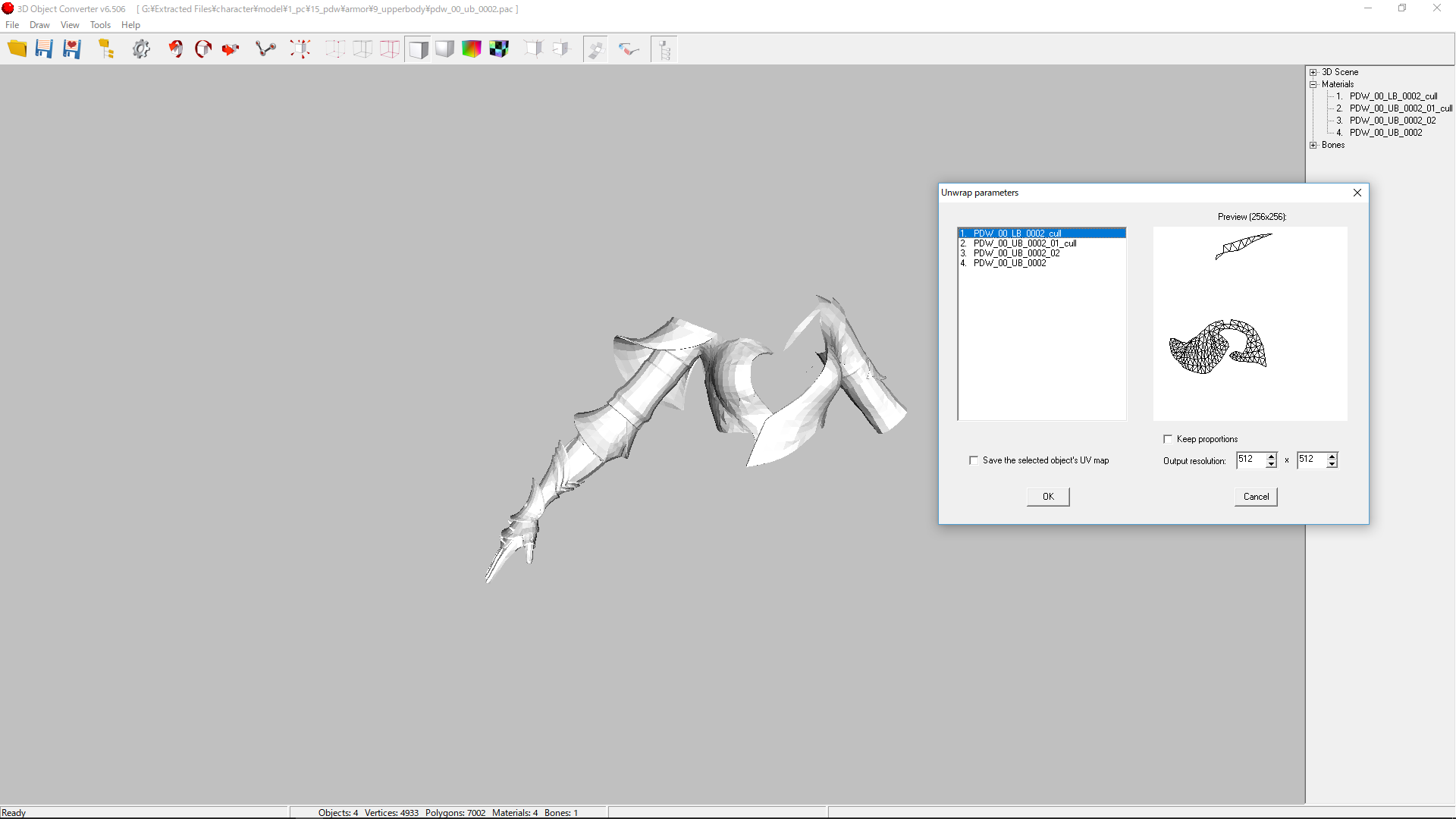Increase output resolution width with up arrow

coord(1272,456)
